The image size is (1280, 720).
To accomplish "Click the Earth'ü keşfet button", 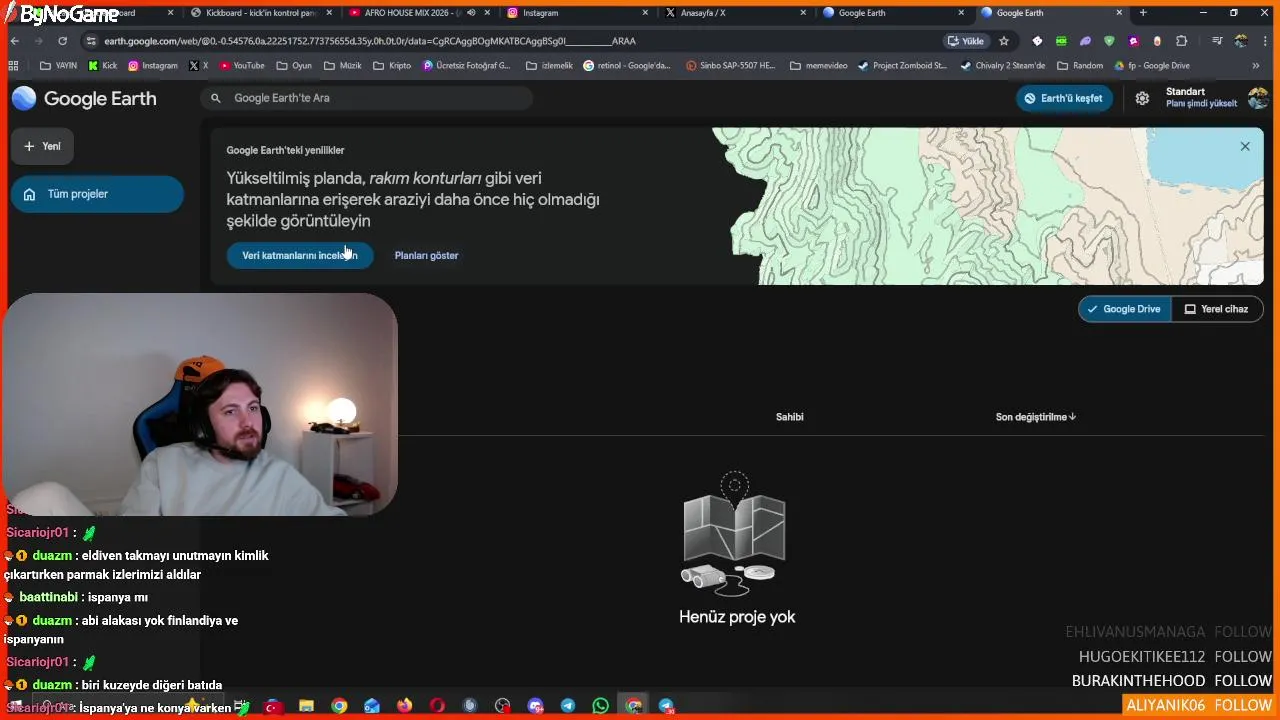I will tap(1064, 98).
